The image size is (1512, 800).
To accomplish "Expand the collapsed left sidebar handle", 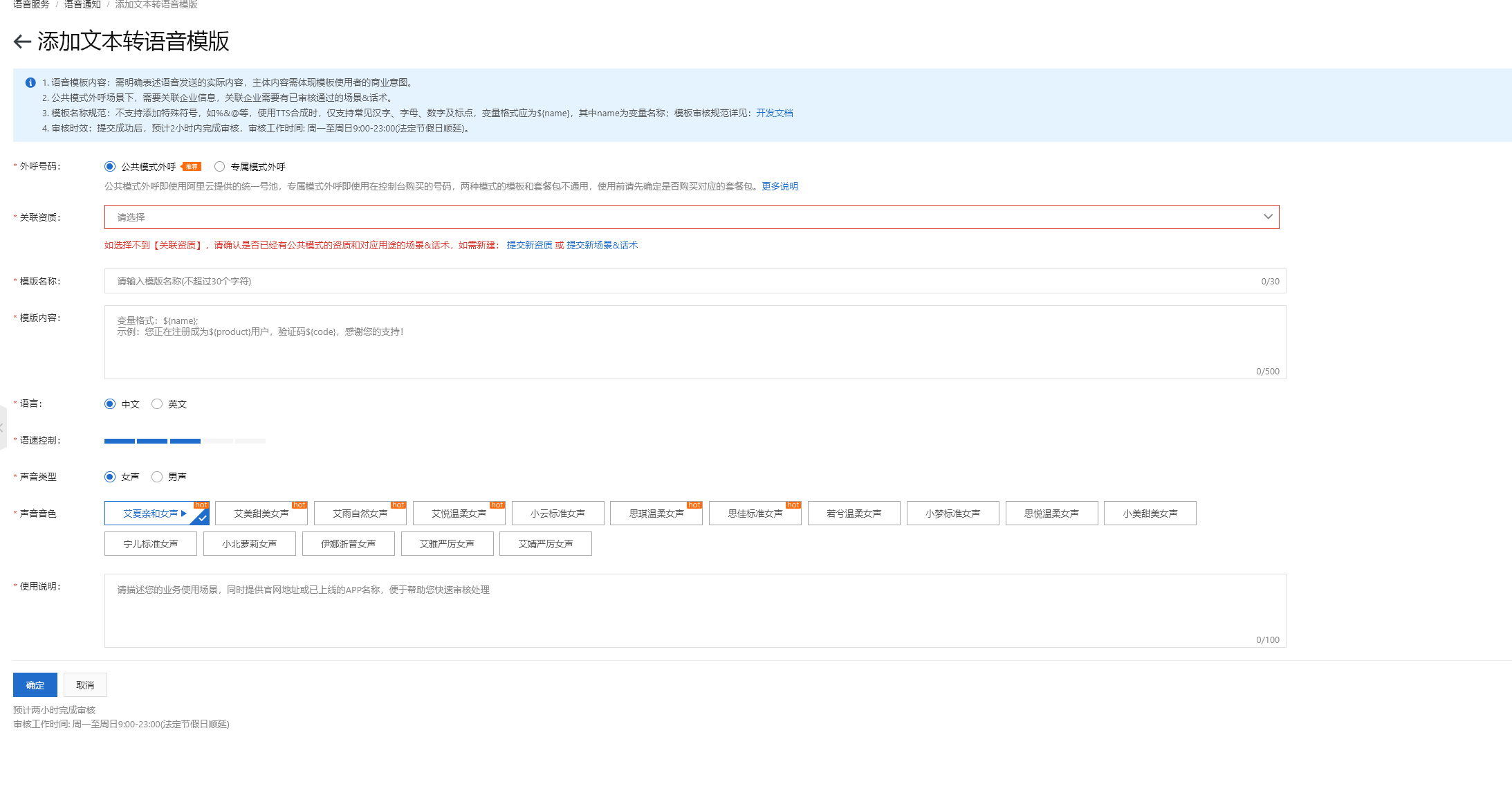I will (x=2, y=428).
